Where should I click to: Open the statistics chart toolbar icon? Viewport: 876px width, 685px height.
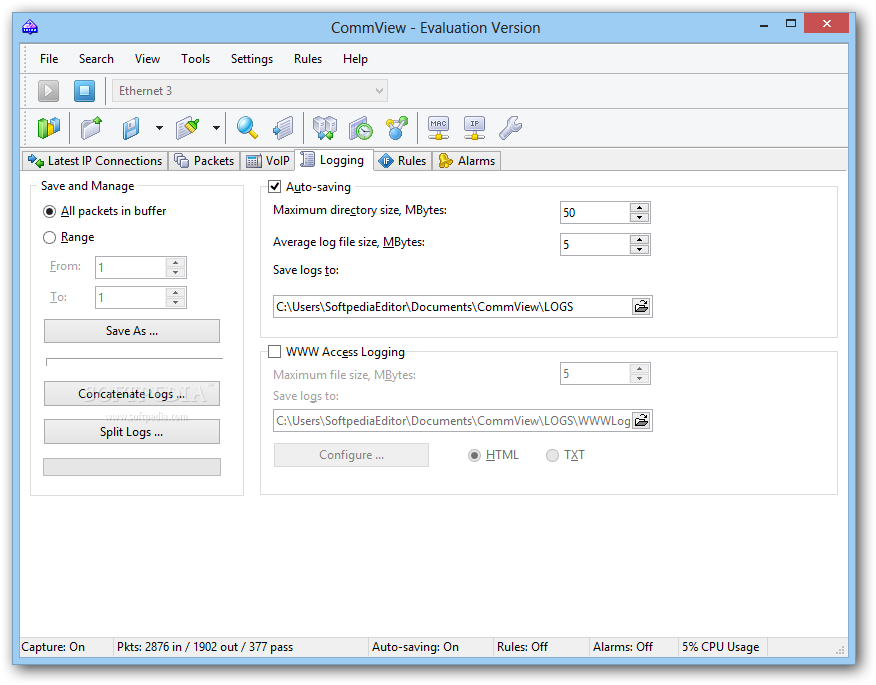coord(49,128)
